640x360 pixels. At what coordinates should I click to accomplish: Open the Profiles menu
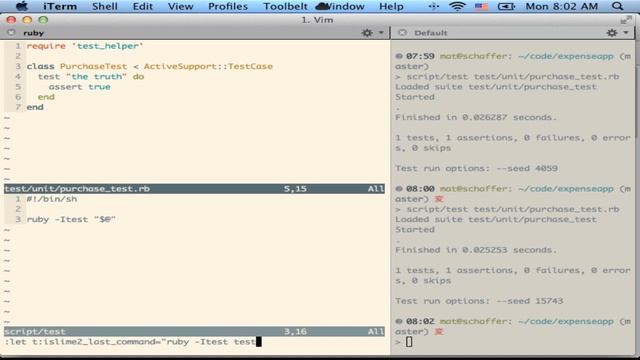(x=228, y=7)
